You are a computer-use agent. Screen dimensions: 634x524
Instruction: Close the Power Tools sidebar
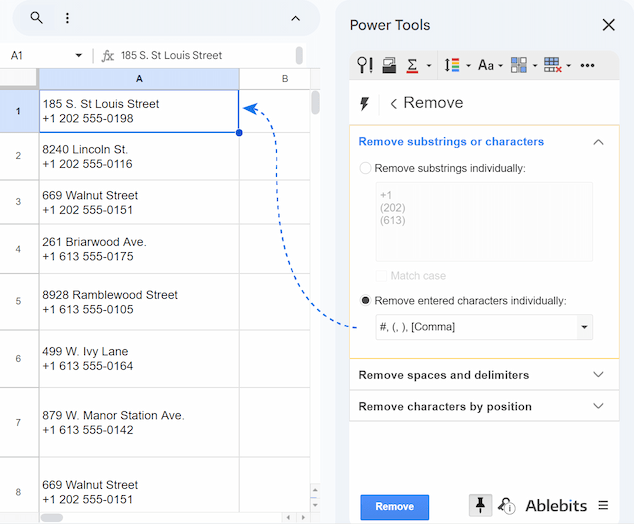(609, 25)
